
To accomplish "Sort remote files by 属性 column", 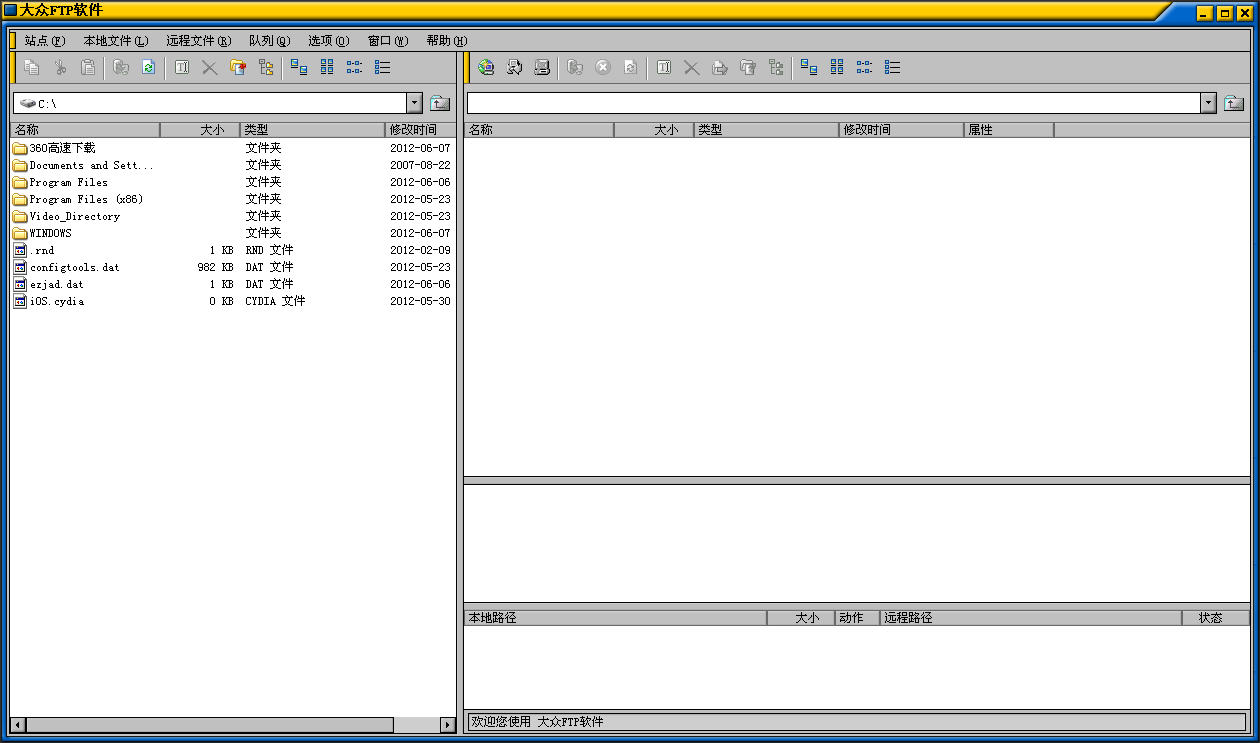I will point(1009,130).
